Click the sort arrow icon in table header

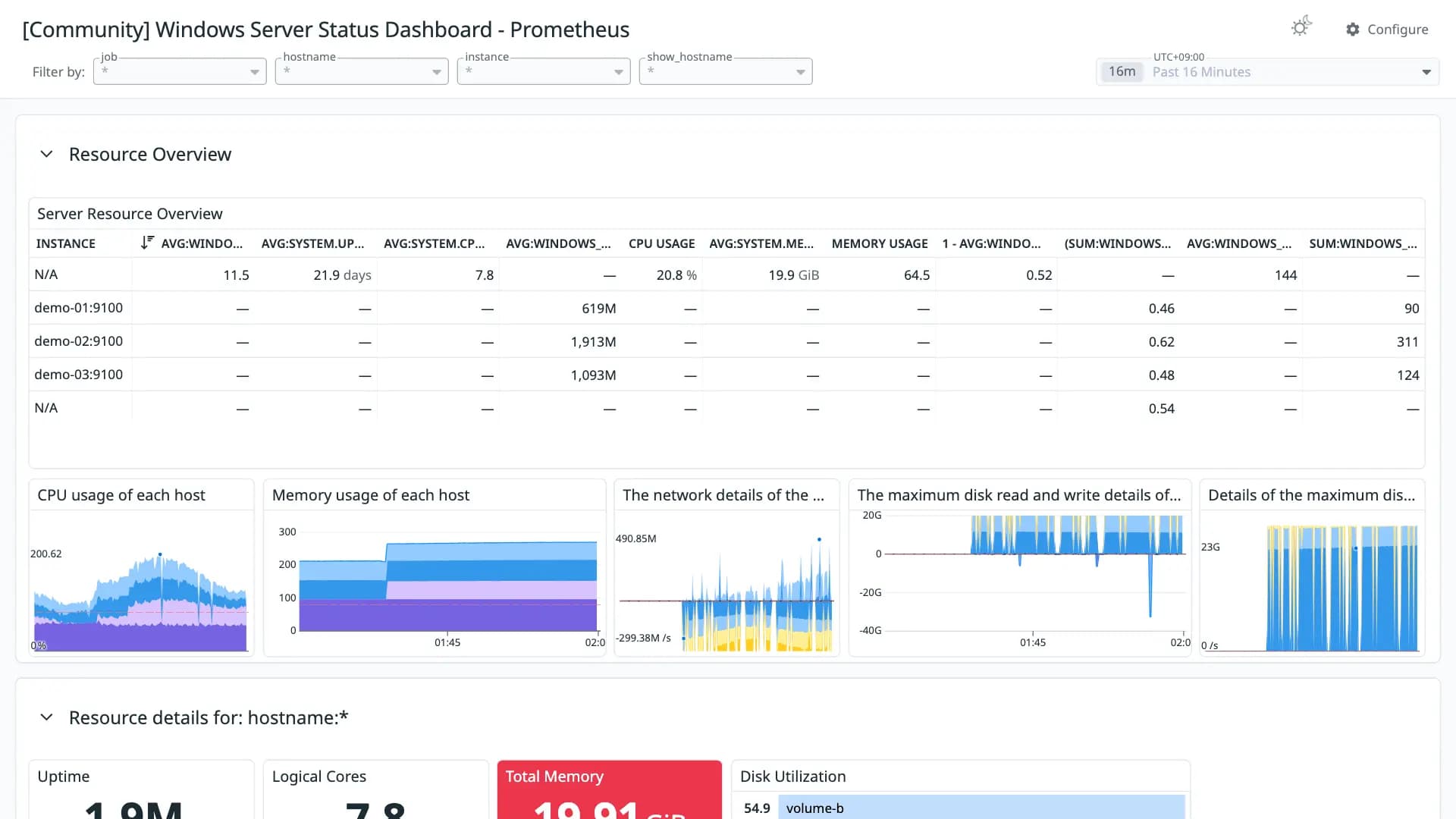pos(147,243)
